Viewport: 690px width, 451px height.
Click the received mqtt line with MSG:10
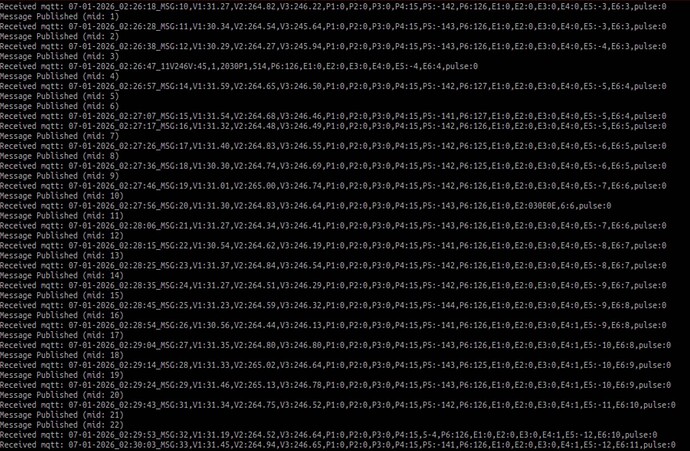point(333,7)
